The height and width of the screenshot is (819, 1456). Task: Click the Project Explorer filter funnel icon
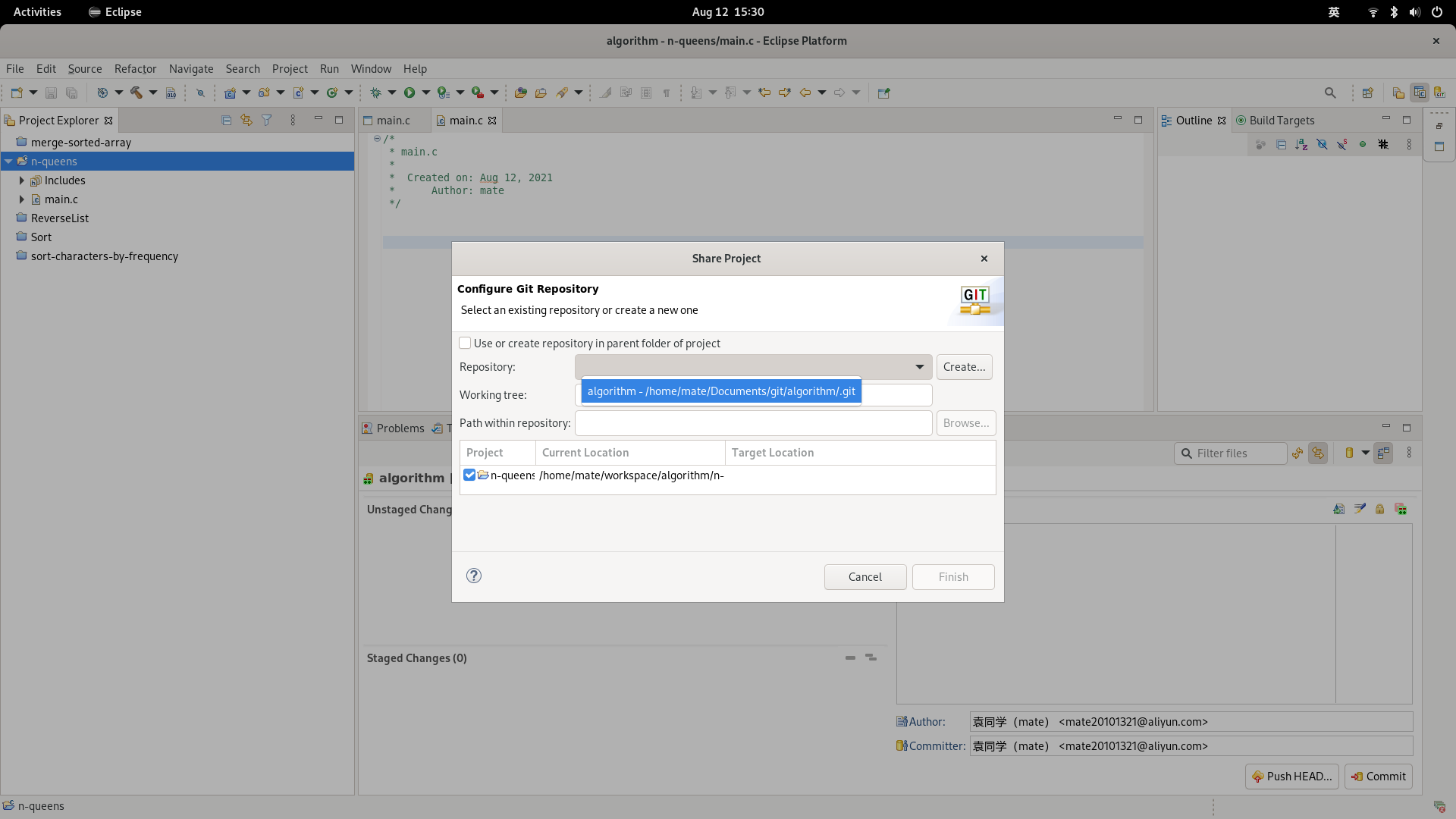(267, 120)
